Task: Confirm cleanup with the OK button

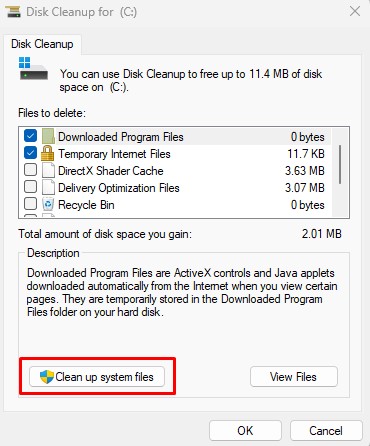Action: (x=245, y=431)
